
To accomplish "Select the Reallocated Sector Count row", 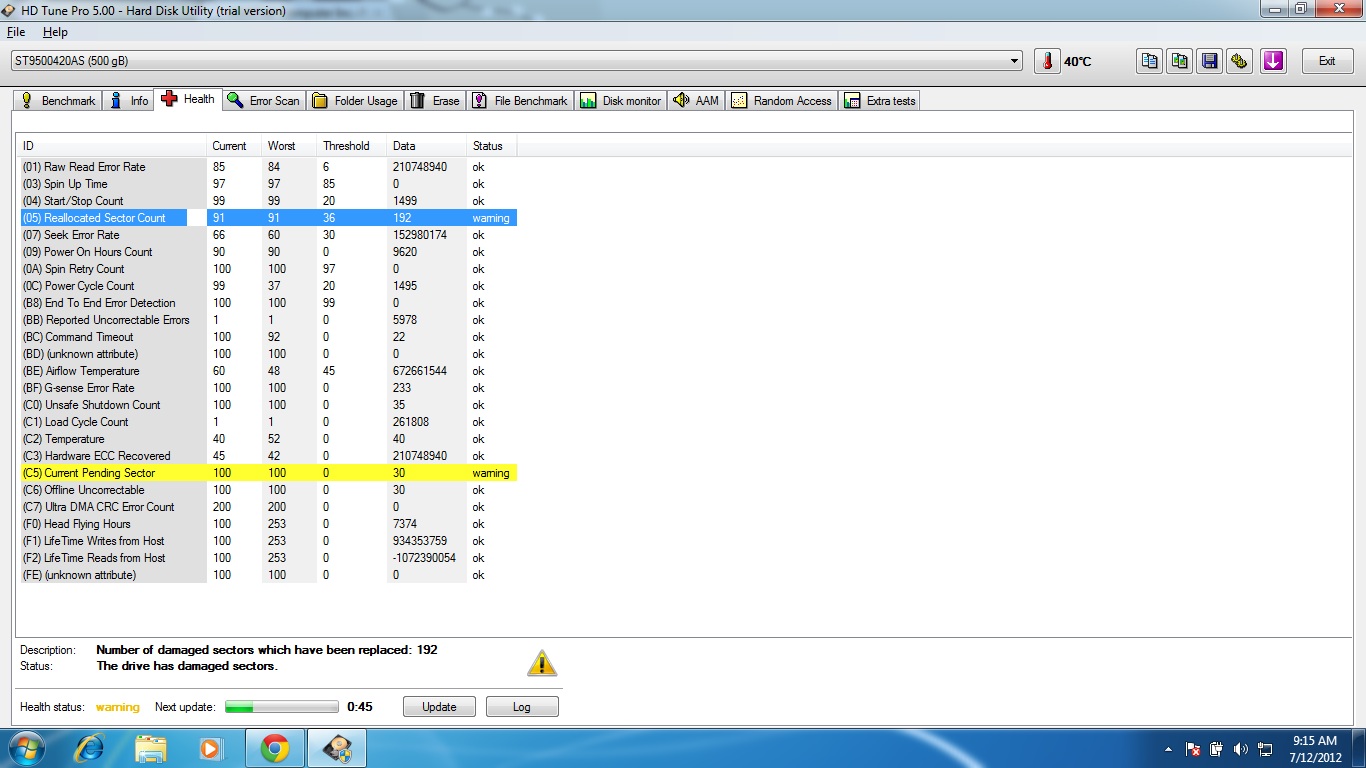I will [x=267, y=218].
